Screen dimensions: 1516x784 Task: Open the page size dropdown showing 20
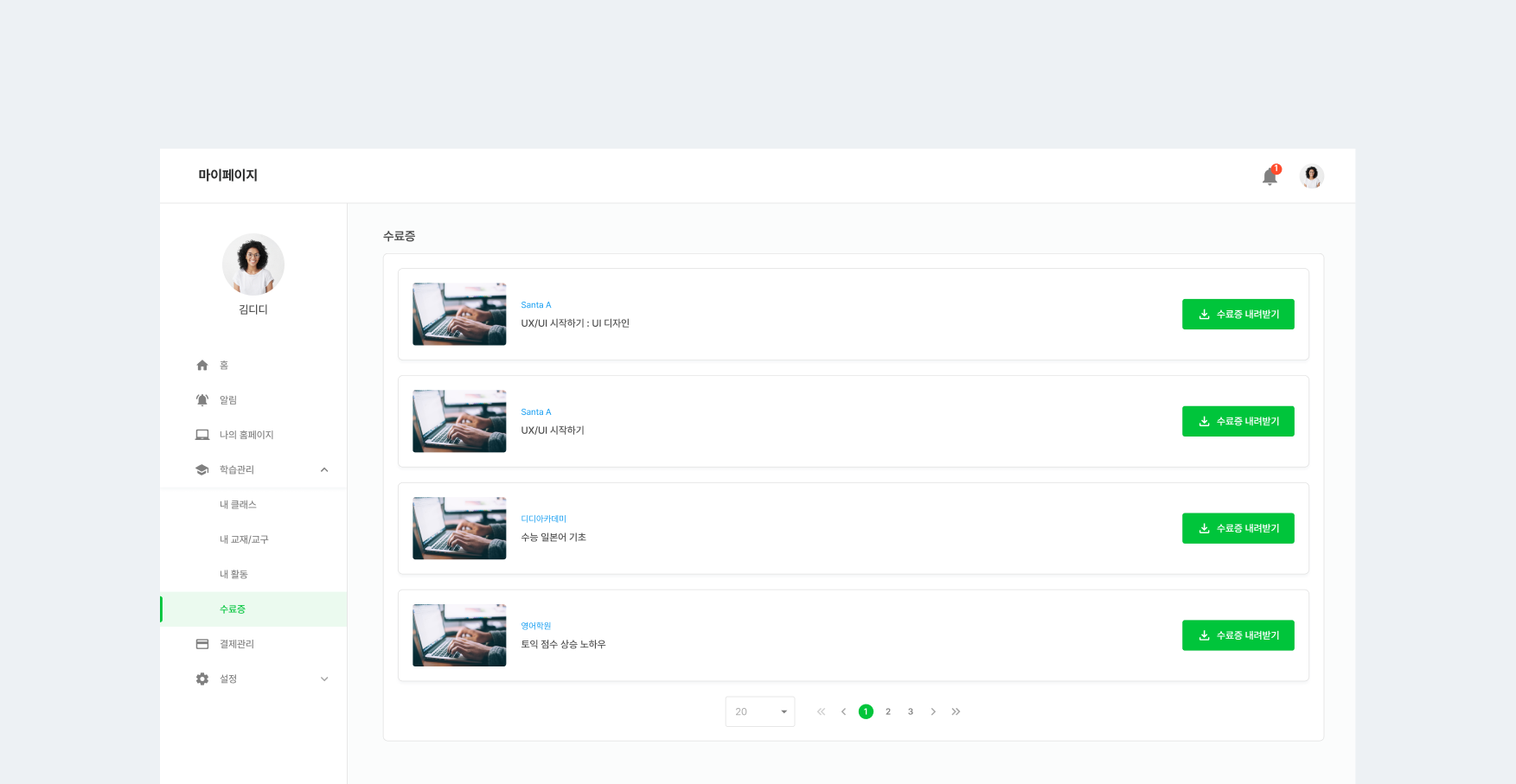759,711
